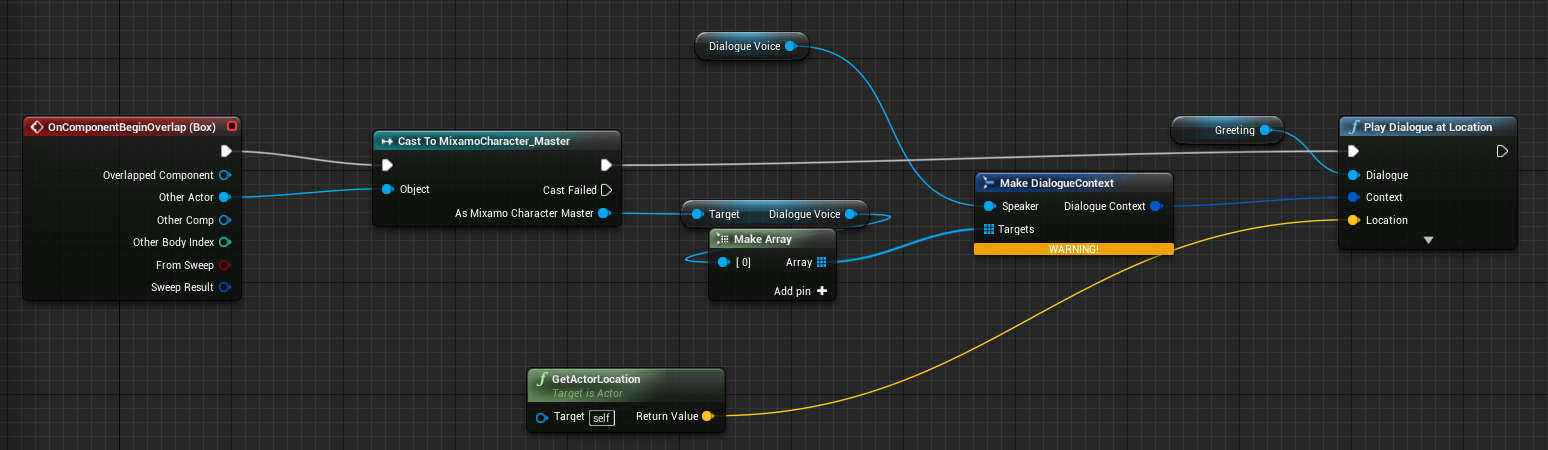
Task: Click the Sweep Result output pin
Action: pos(224,287)
